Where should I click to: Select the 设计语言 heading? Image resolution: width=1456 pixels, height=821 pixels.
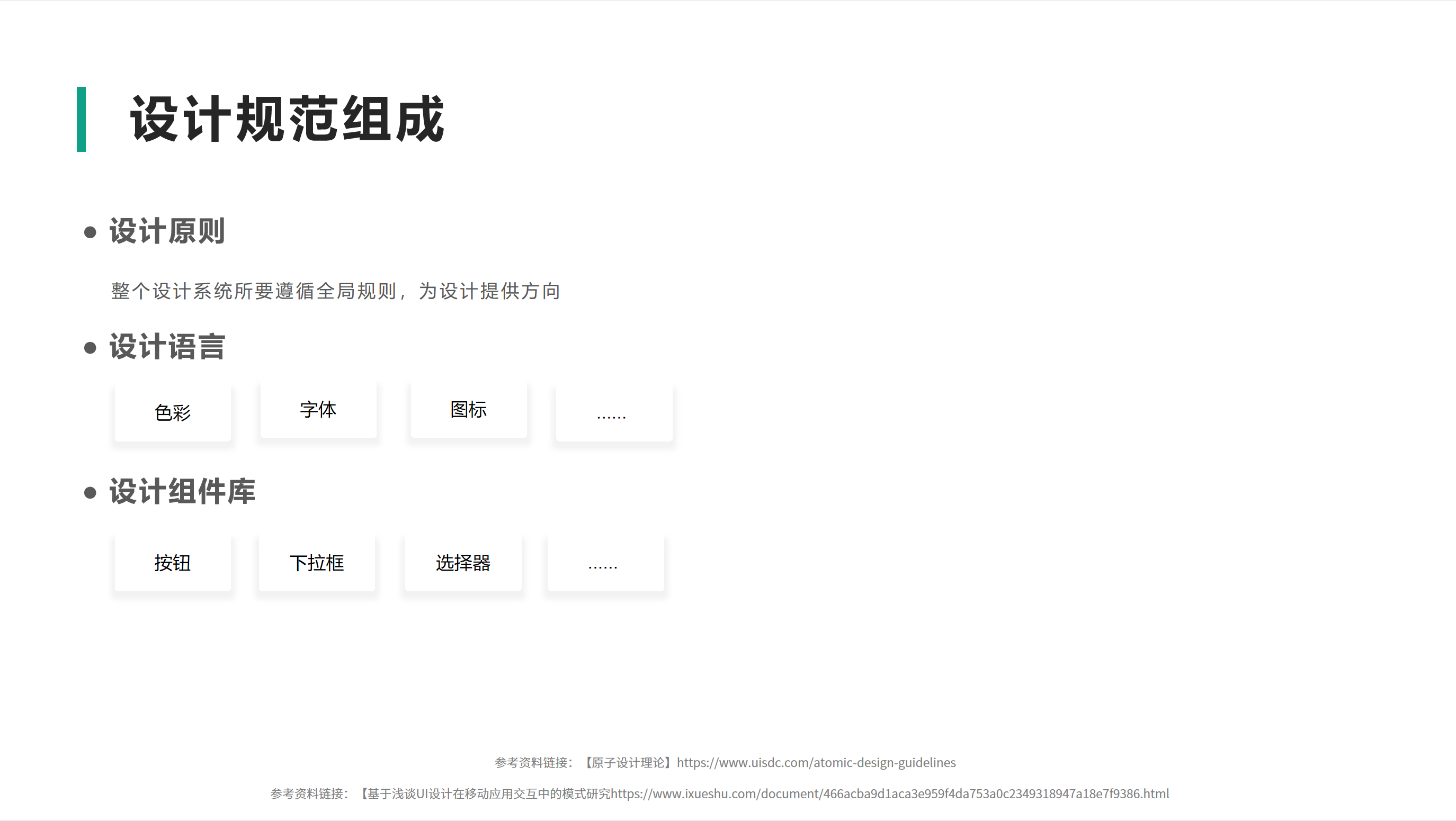point(167,346)
